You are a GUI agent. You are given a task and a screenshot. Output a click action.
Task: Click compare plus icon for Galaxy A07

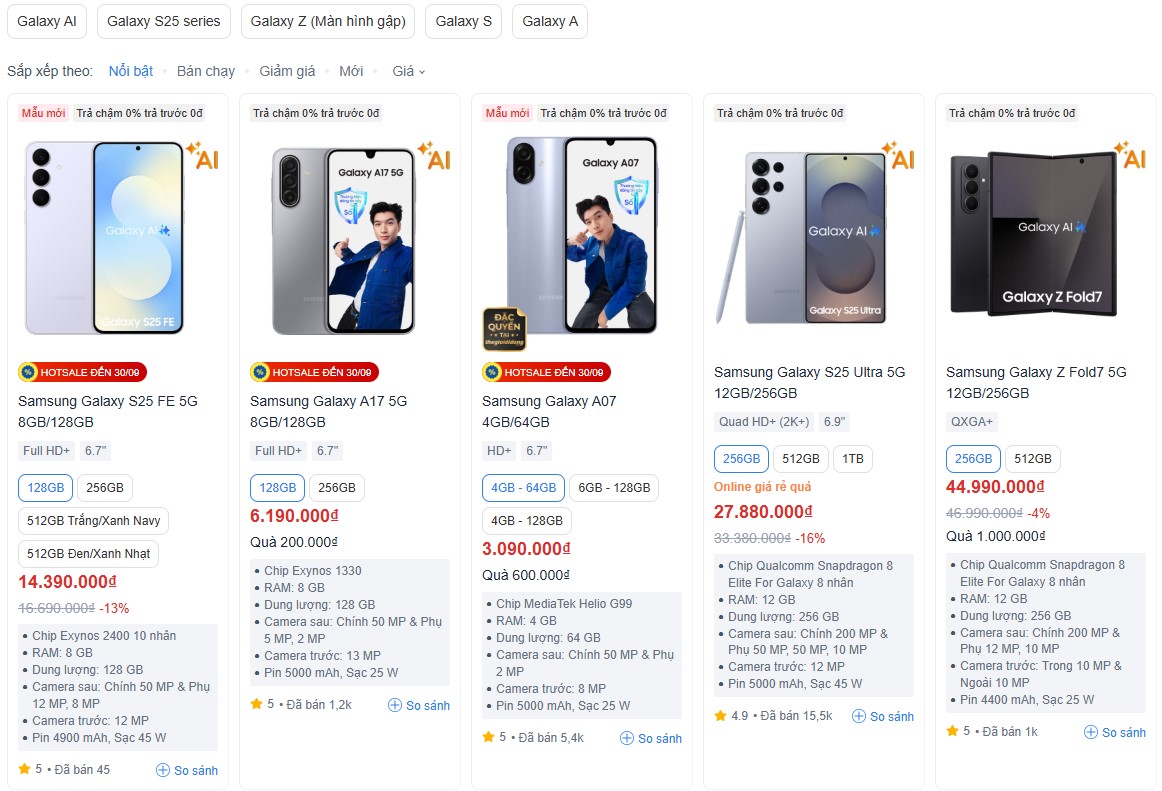627,738
